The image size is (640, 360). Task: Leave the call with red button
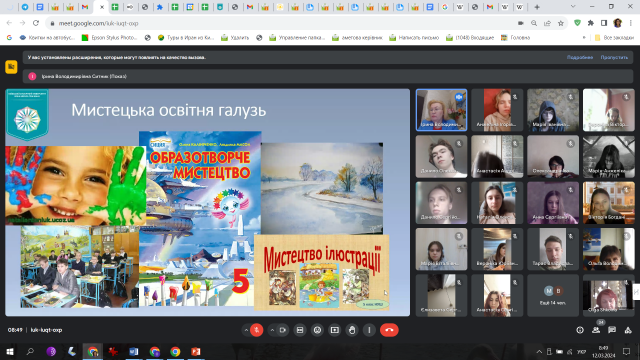pyautogui.click(x=389, y=330)
